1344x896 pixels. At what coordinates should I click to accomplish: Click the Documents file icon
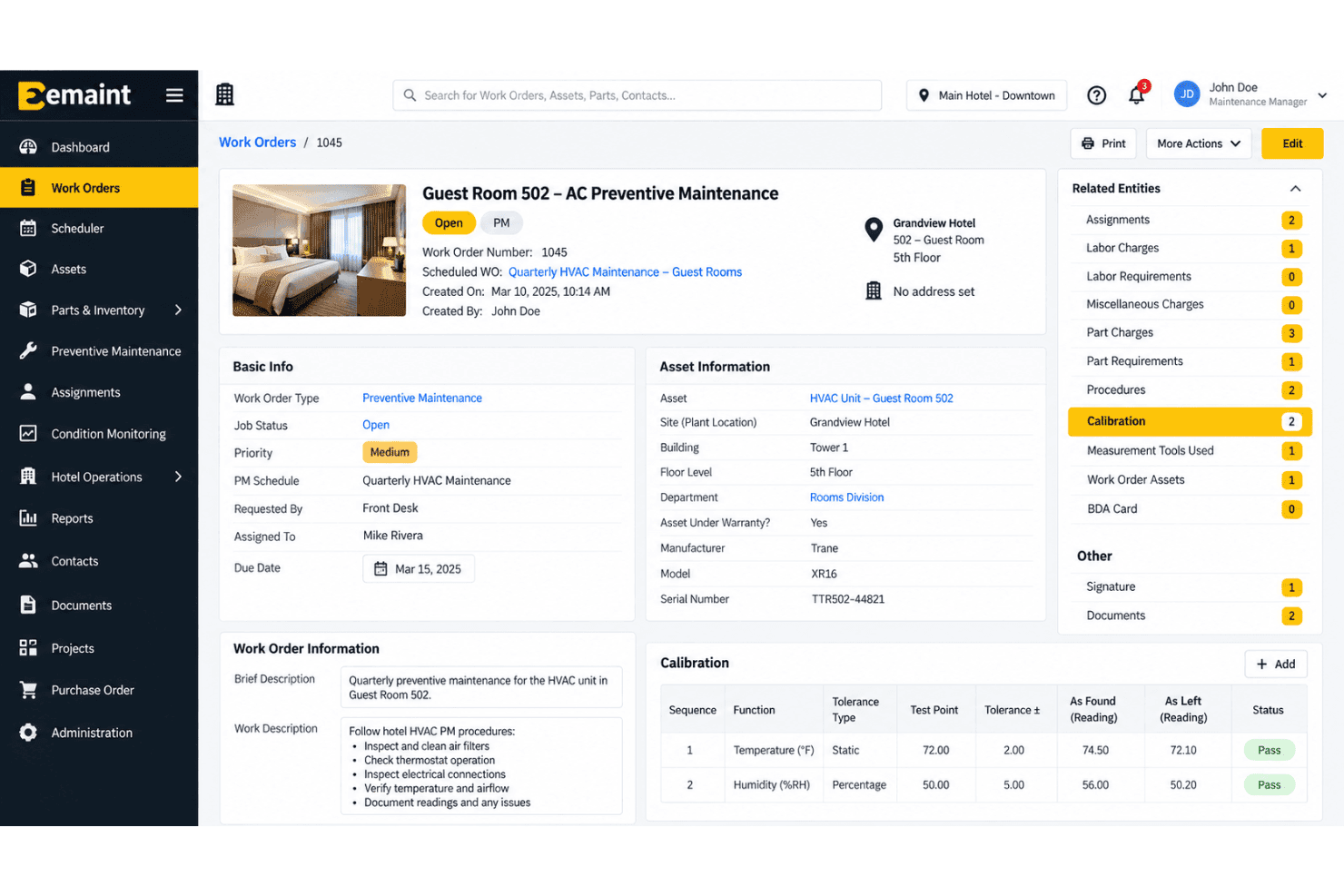28,606
